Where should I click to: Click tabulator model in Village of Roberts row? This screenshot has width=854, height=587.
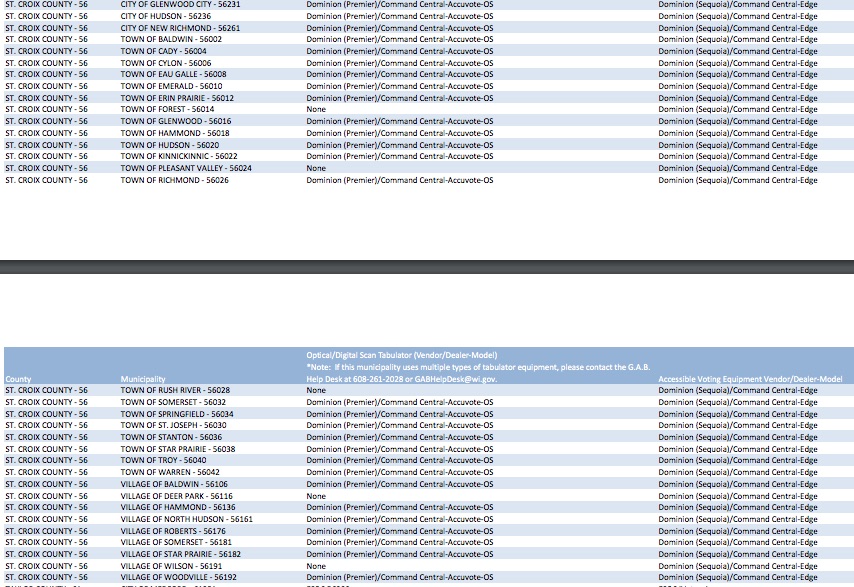(400, 530)
